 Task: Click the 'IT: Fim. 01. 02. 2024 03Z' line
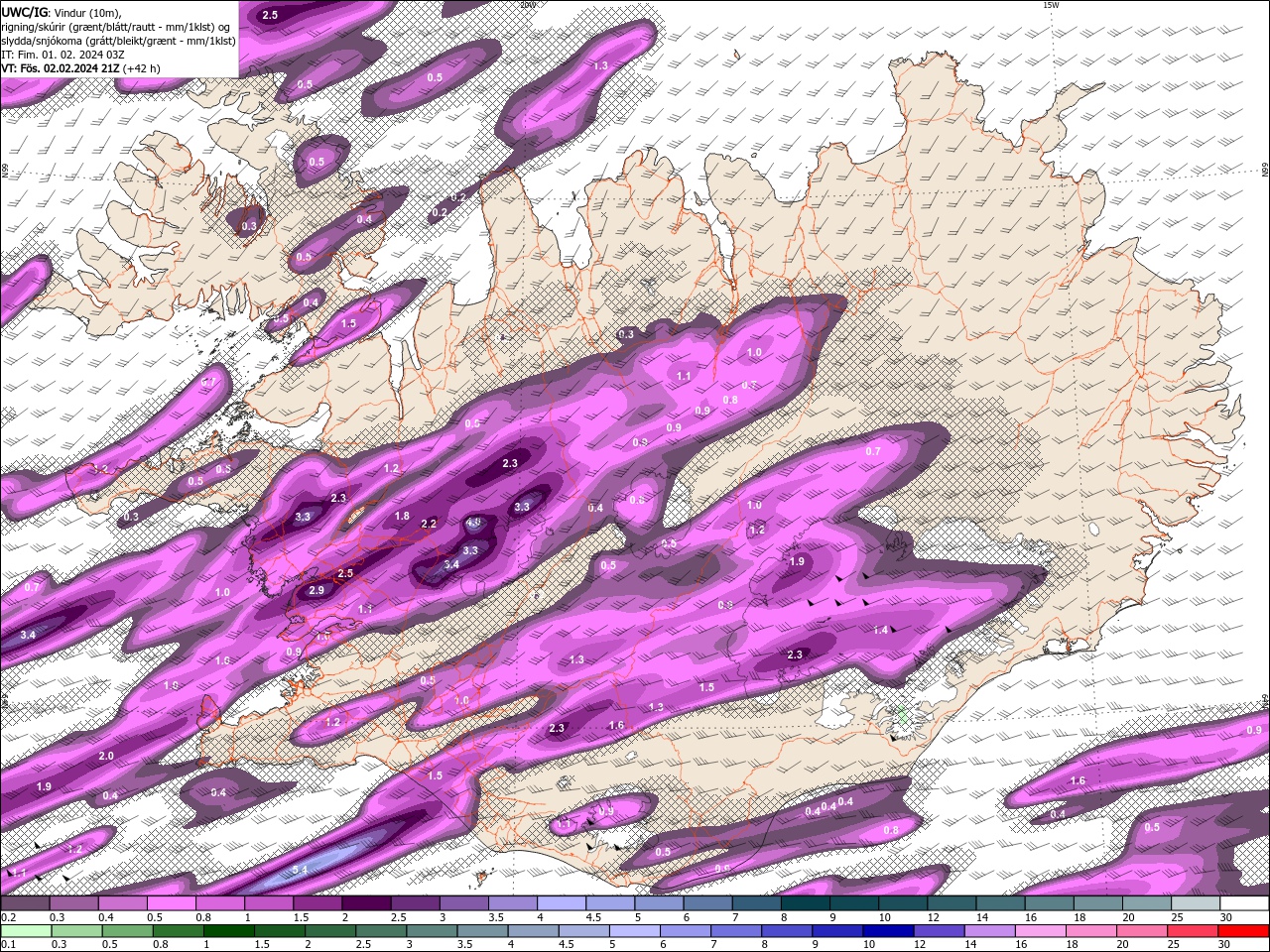pos(63,55)
